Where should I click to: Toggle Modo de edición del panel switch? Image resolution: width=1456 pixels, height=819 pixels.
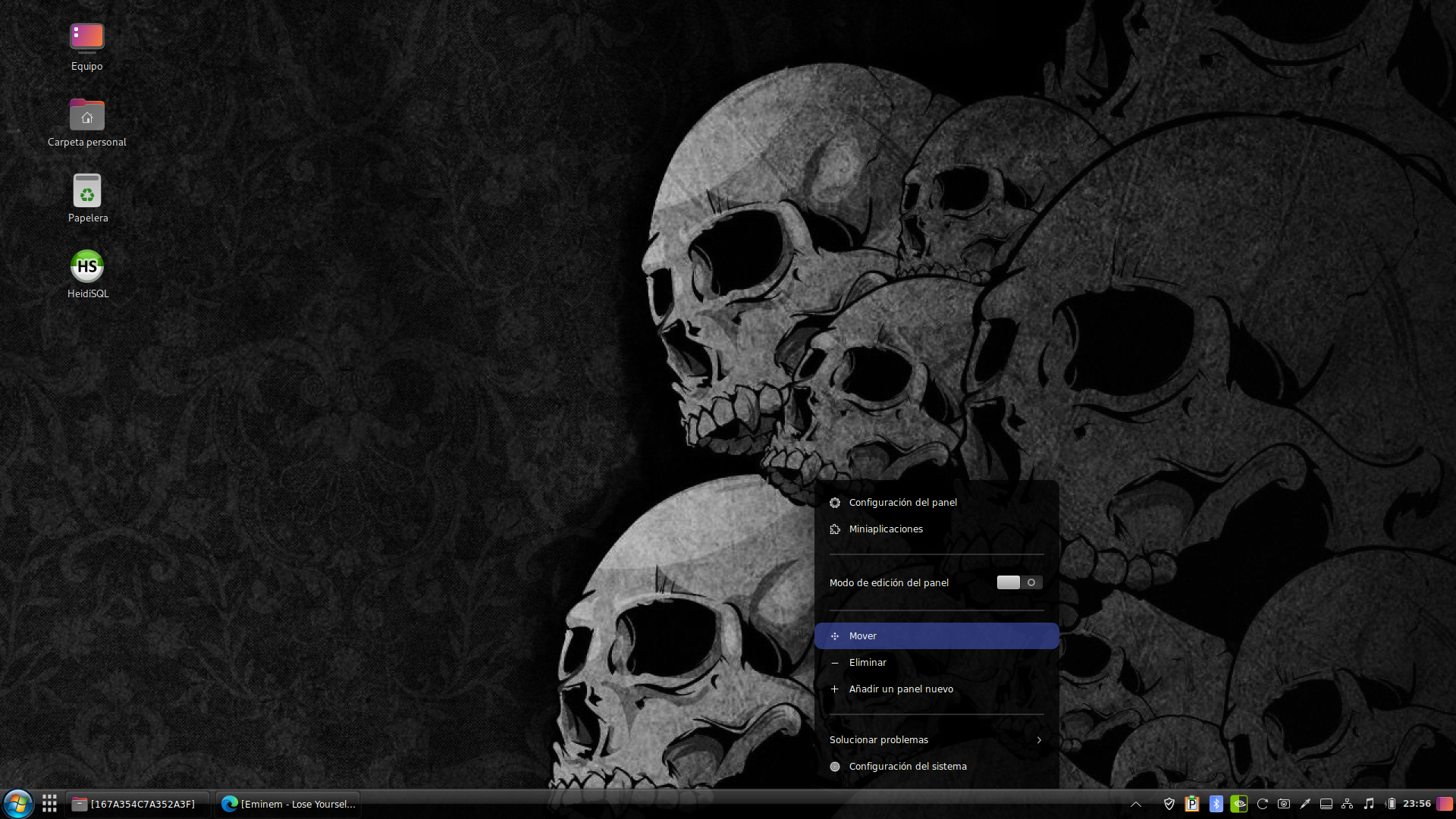tap(1019, 582)
